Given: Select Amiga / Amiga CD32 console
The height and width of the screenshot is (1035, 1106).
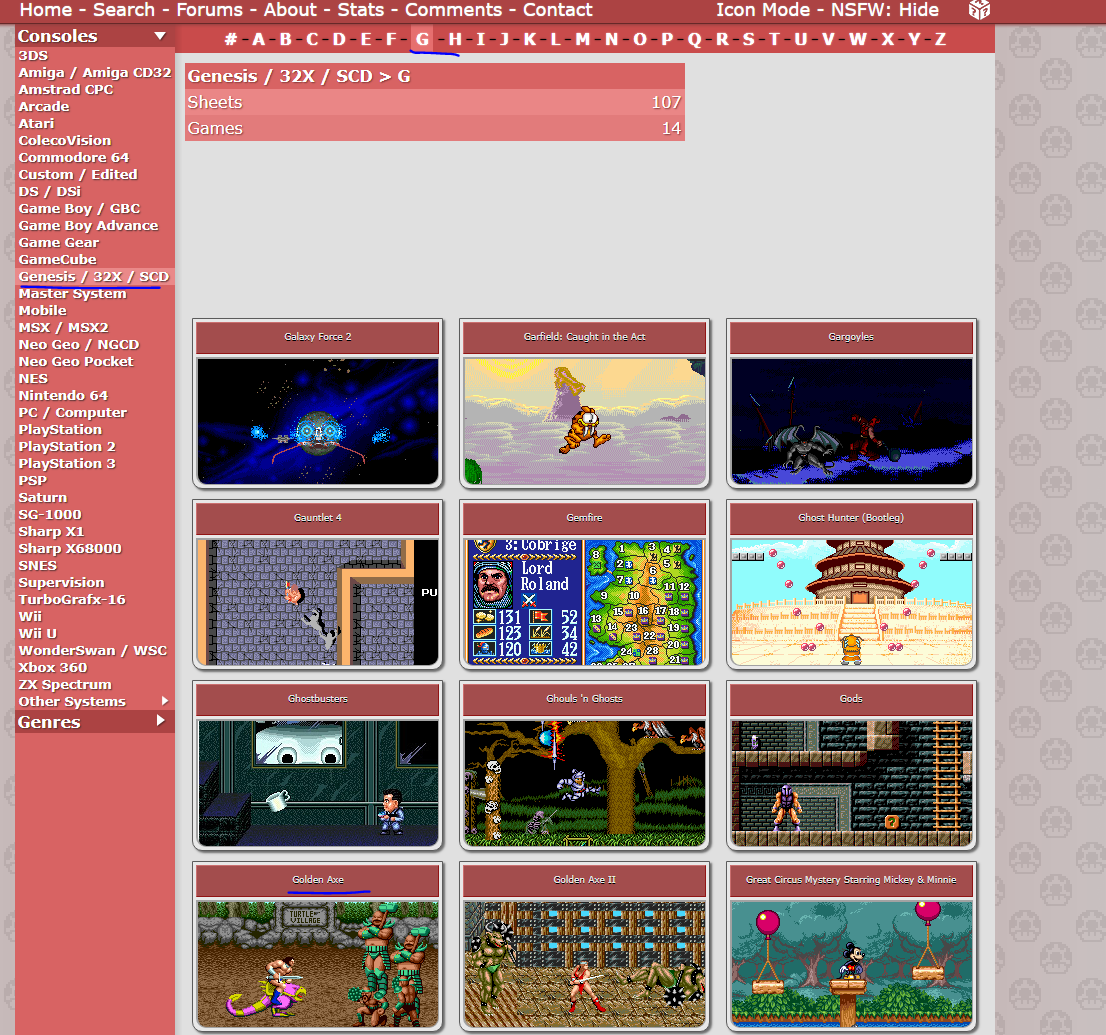Looking at the screenshot, I should (x=95, y=73).
